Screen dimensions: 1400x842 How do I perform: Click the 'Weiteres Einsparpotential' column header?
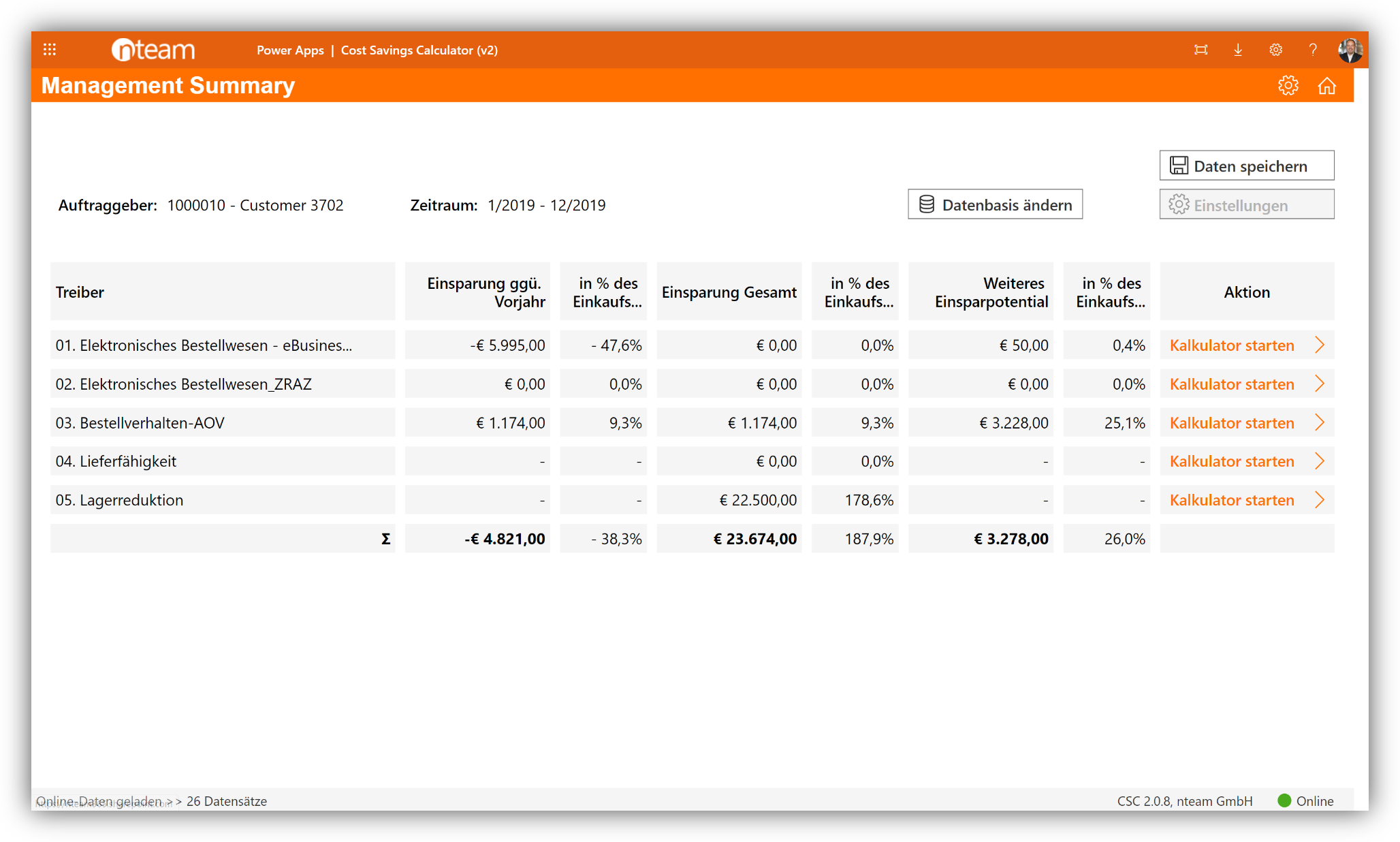[x=981, y=292]
